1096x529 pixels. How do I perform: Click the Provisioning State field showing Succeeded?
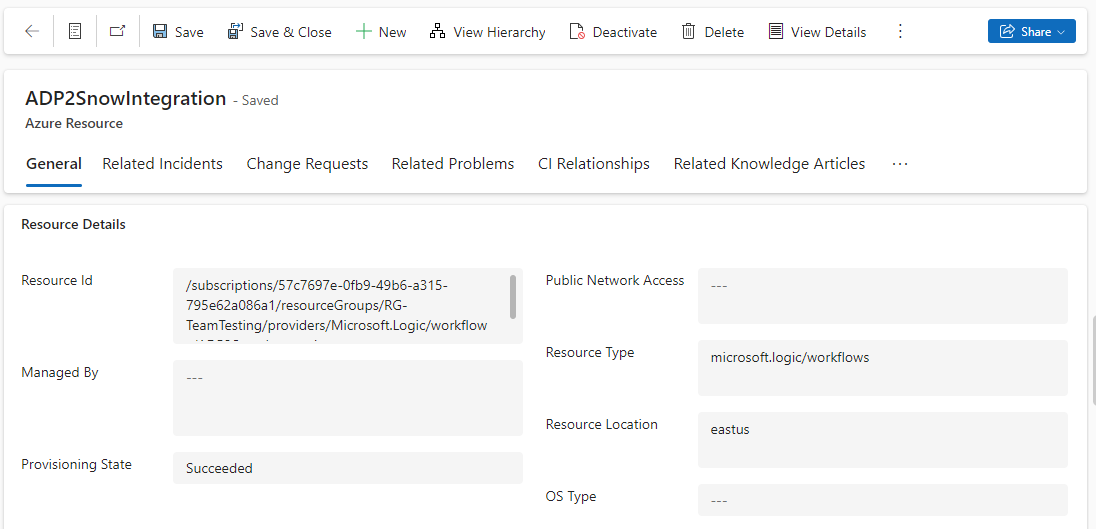(x=348, y=468)
